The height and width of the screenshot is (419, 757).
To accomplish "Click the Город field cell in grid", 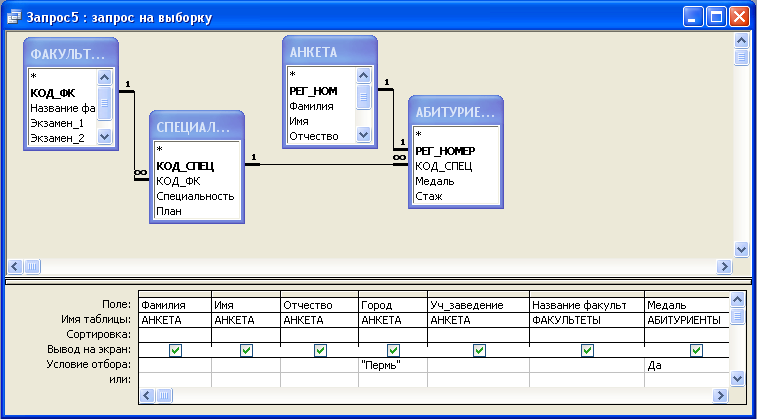I will tap(393, 305).
